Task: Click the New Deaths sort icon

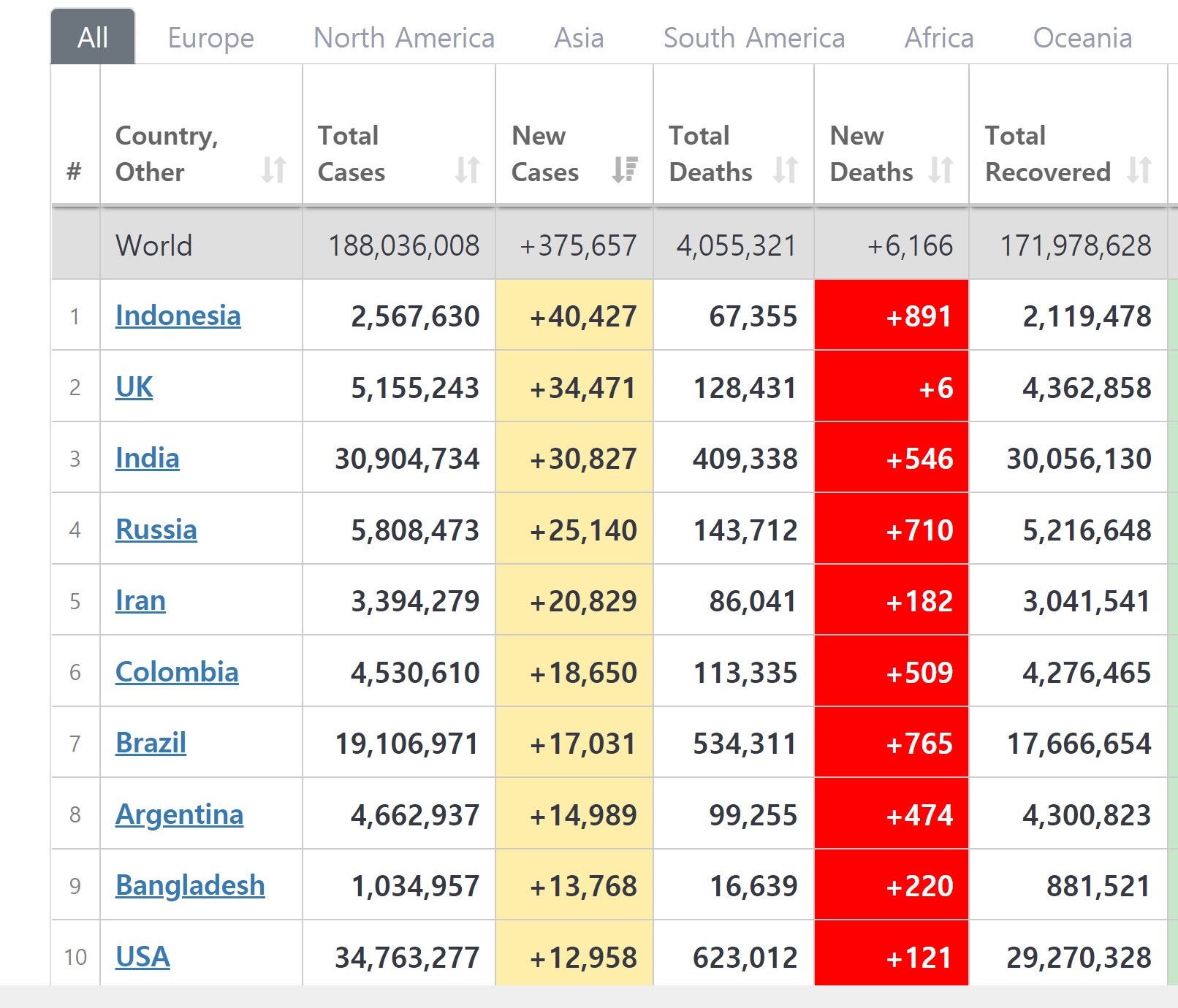Action: tap(940, 169)
